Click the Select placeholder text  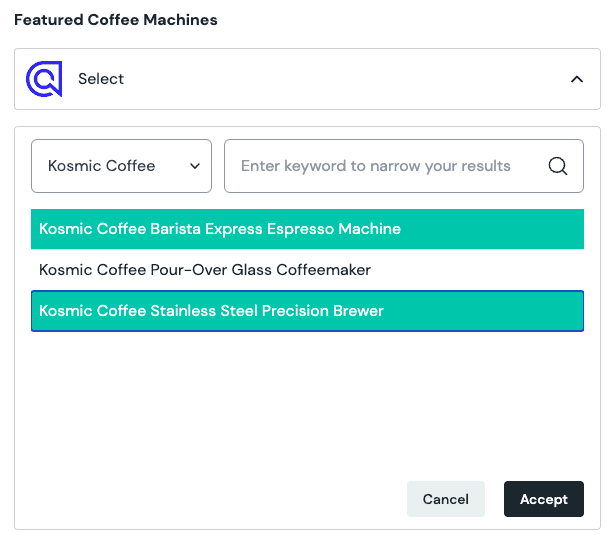[101, 79]
